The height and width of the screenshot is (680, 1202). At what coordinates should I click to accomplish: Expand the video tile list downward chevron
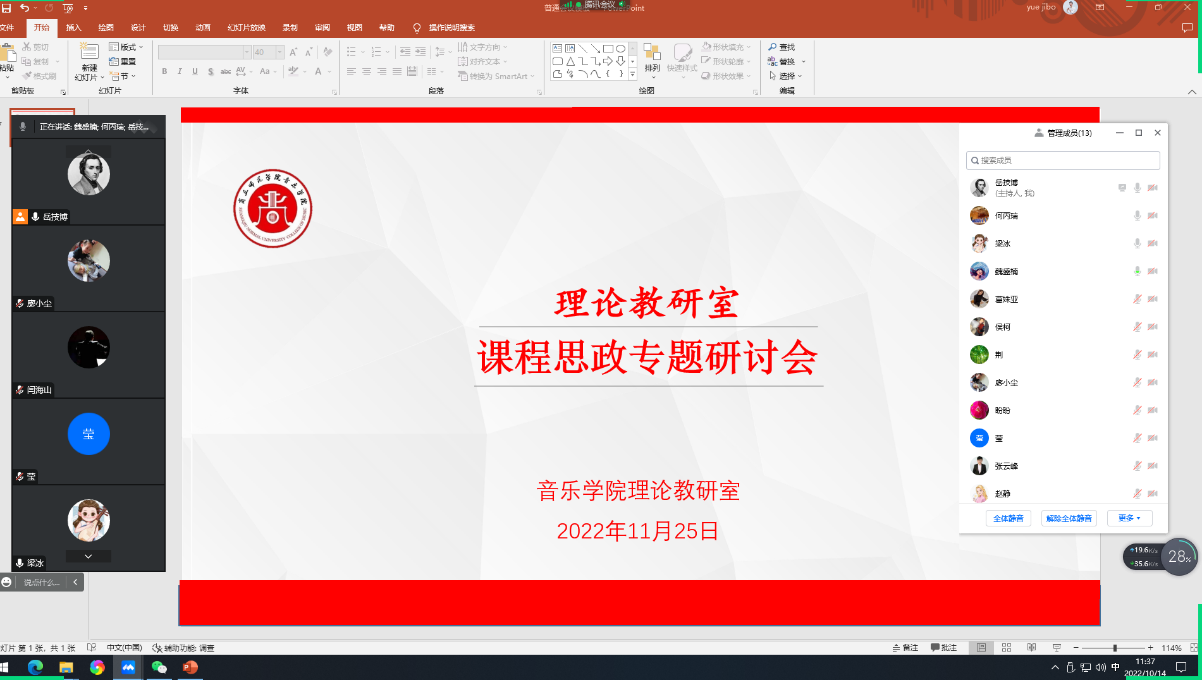88,556
